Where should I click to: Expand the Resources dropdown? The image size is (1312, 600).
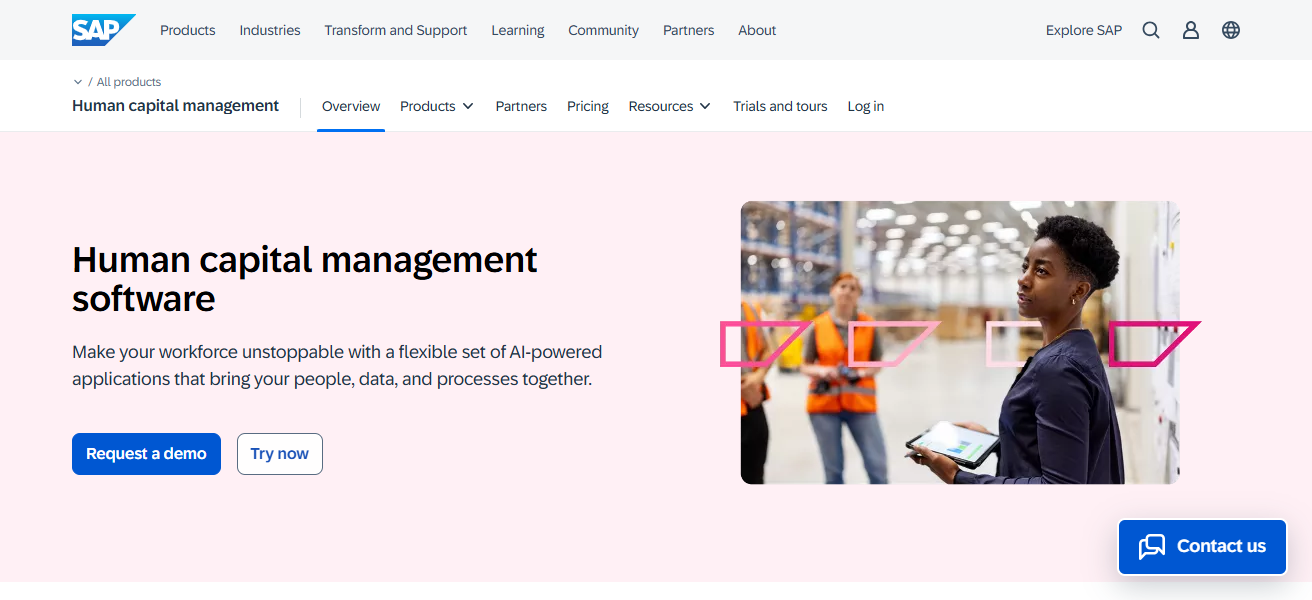click(669, 106)
